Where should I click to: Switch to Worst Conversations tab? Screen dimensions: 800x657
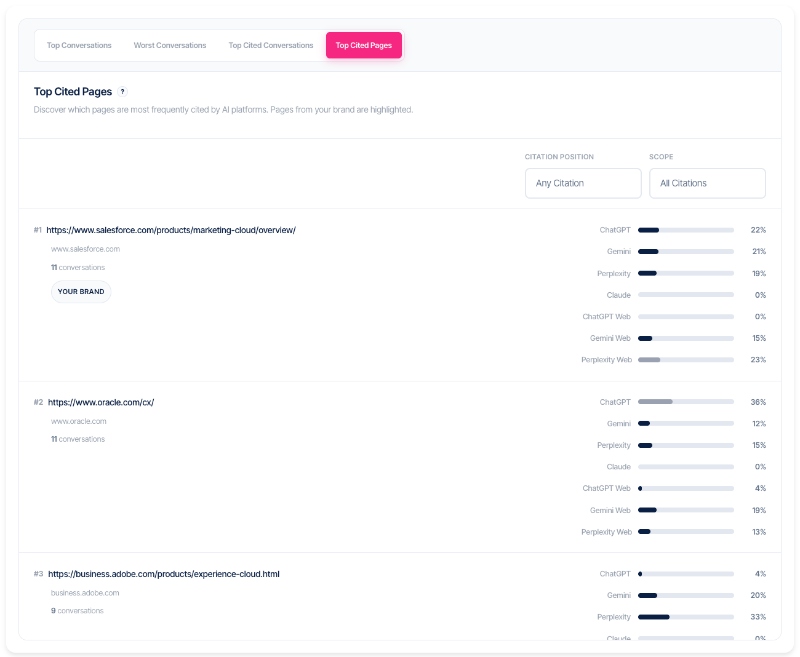click(x=170, y=45)
